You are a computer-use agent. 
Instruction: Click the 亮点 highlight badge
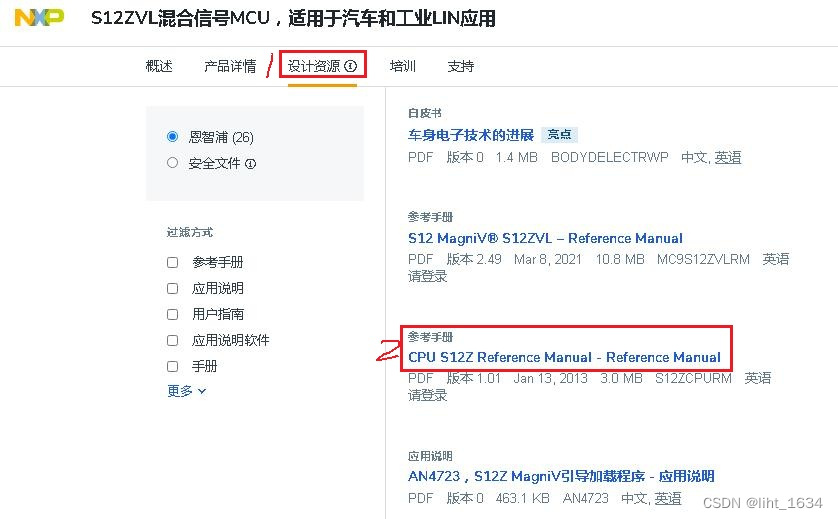point(559,135)
